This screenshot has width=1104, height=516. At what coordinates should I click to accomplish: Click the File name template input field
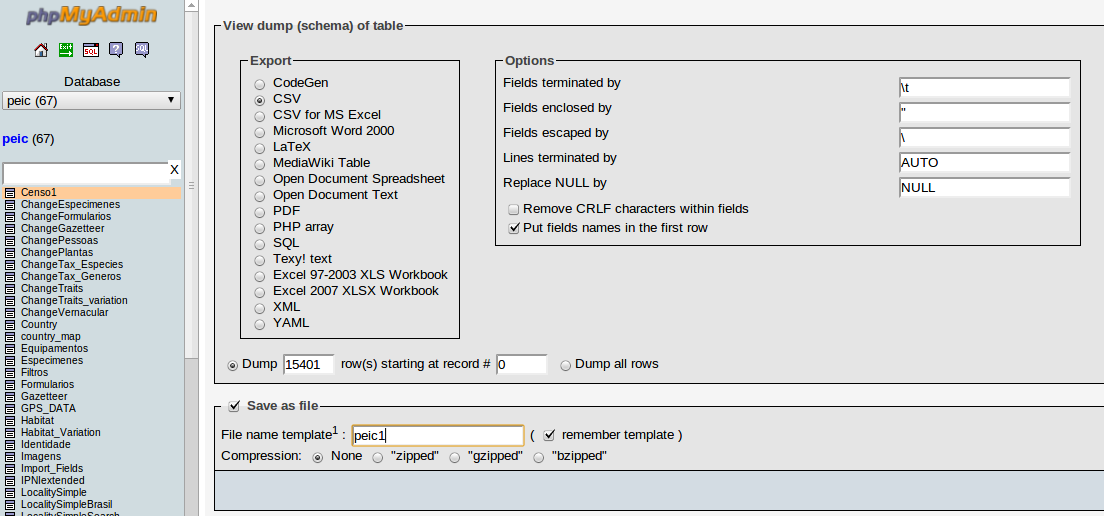coord(437,436)
